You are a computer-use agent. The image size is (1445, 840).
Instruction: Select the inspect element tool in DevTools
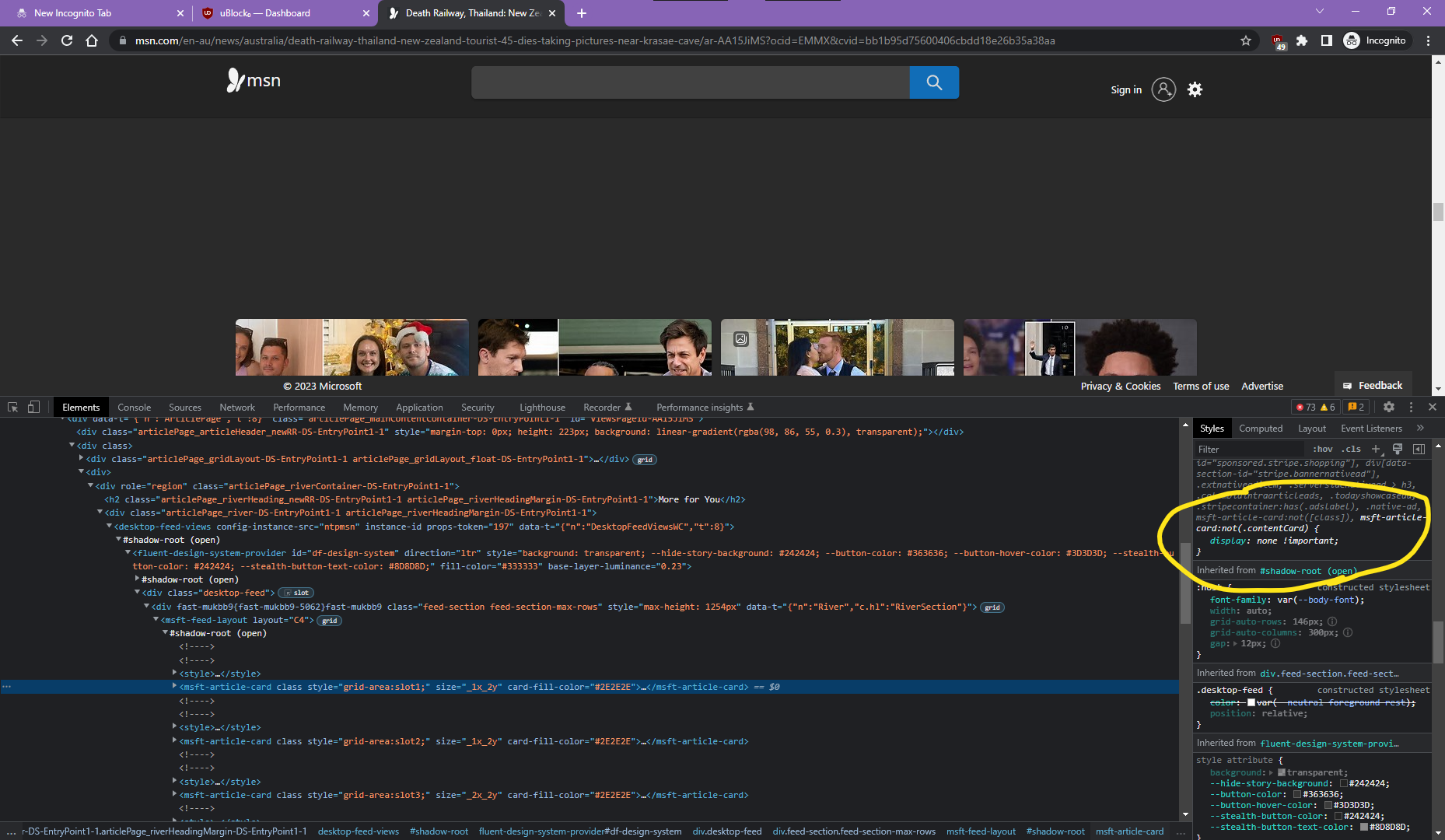pos(12,407)
